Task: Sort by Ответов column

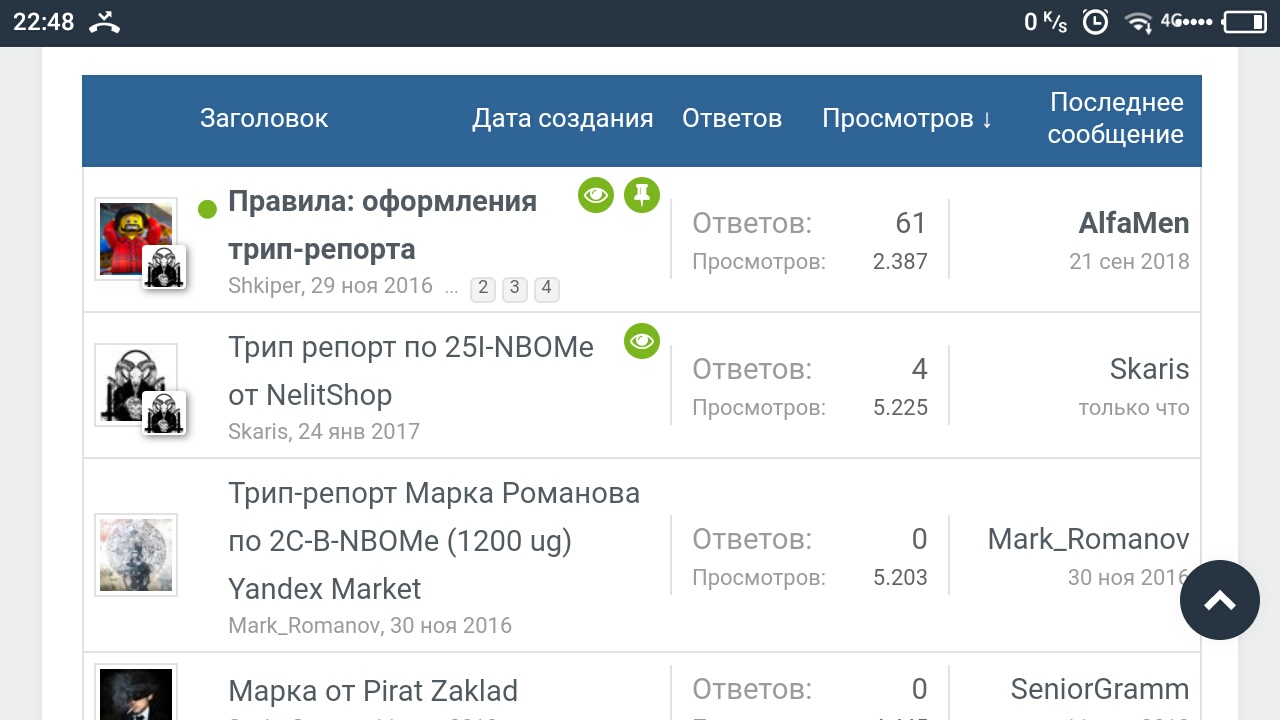Action: point(732,118)
